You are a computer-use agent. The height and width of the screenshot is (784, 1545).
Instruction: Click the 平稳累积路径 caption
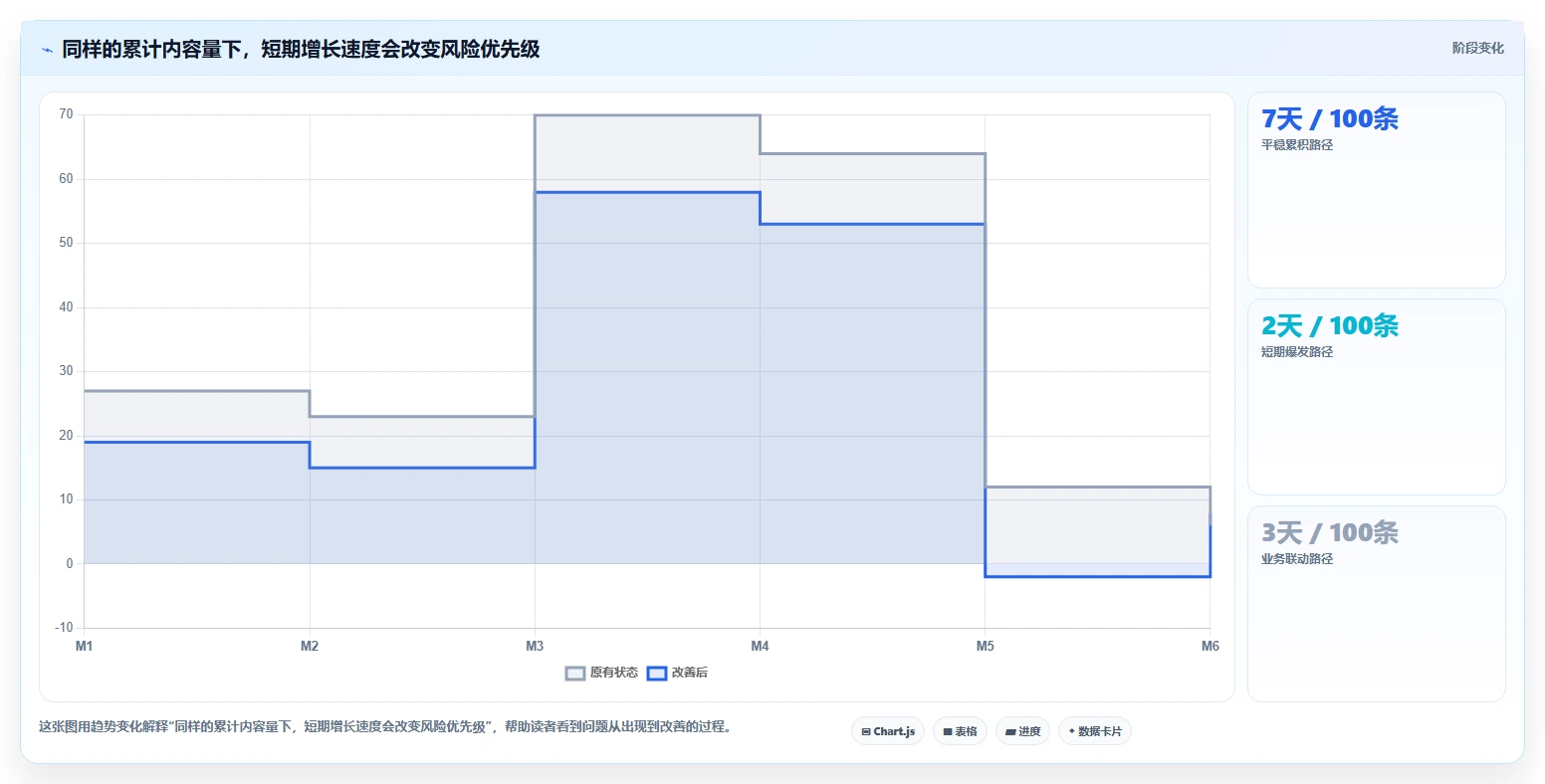(x=1296, y=145)
